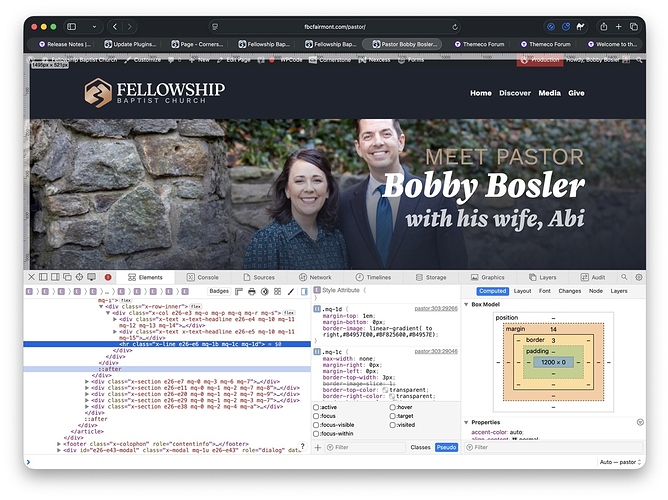Toggle the :focus-within checkbox
668x500 pixels.
(318, 435)
